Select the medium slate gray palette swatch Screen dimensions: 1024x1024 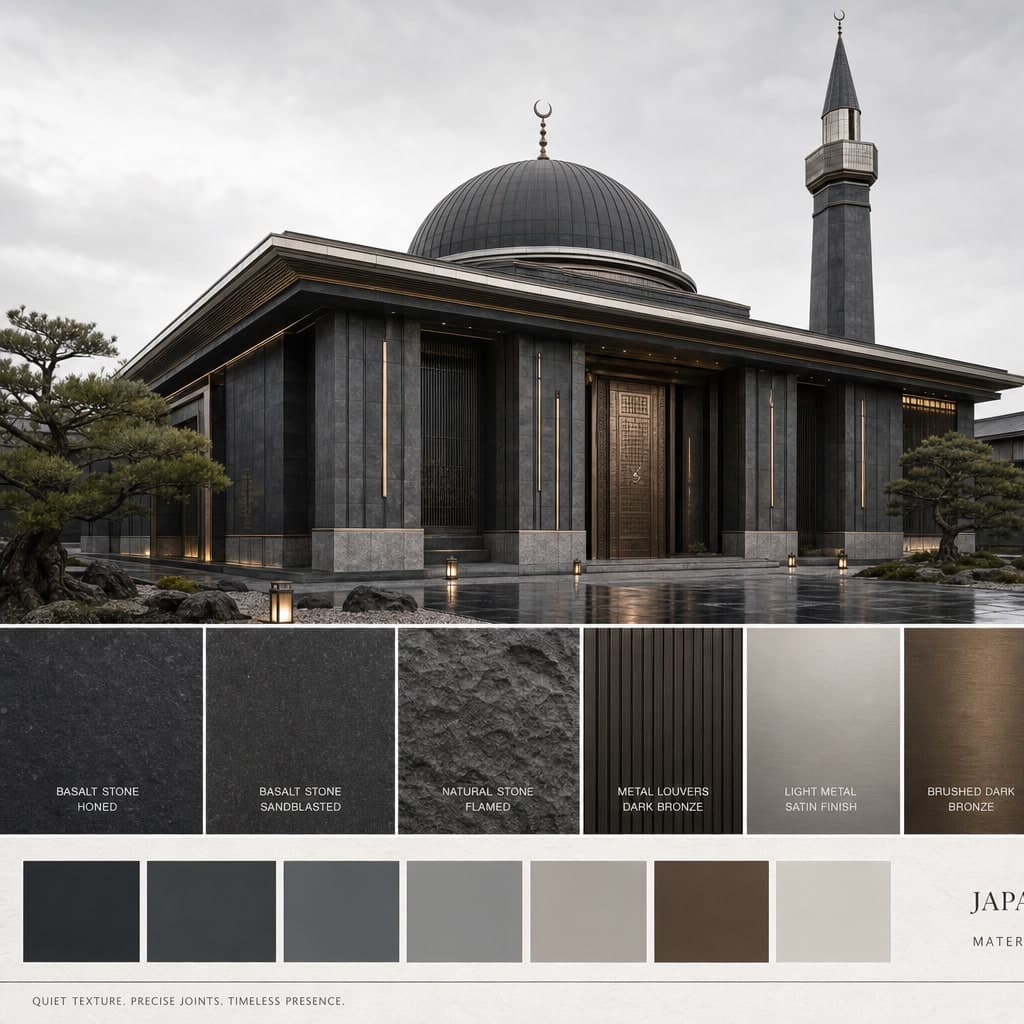pos(341,911)
